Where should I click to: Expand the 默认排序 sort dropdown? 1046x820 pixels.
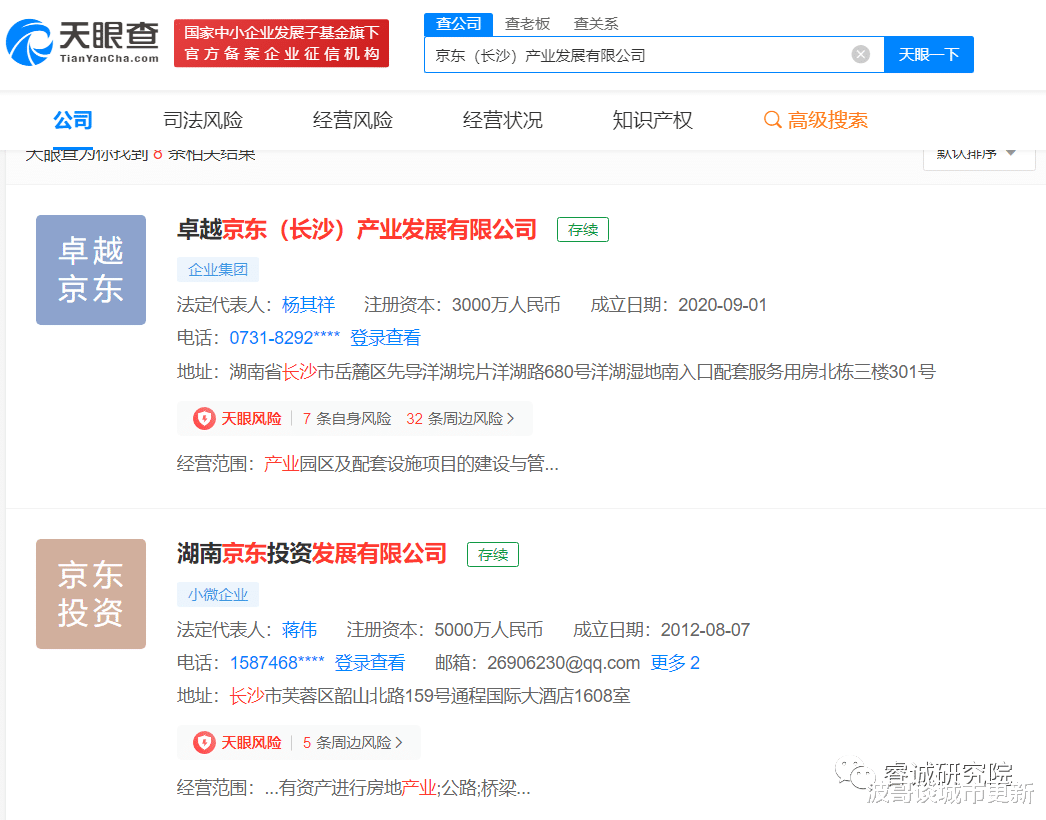tap(979, 155)
